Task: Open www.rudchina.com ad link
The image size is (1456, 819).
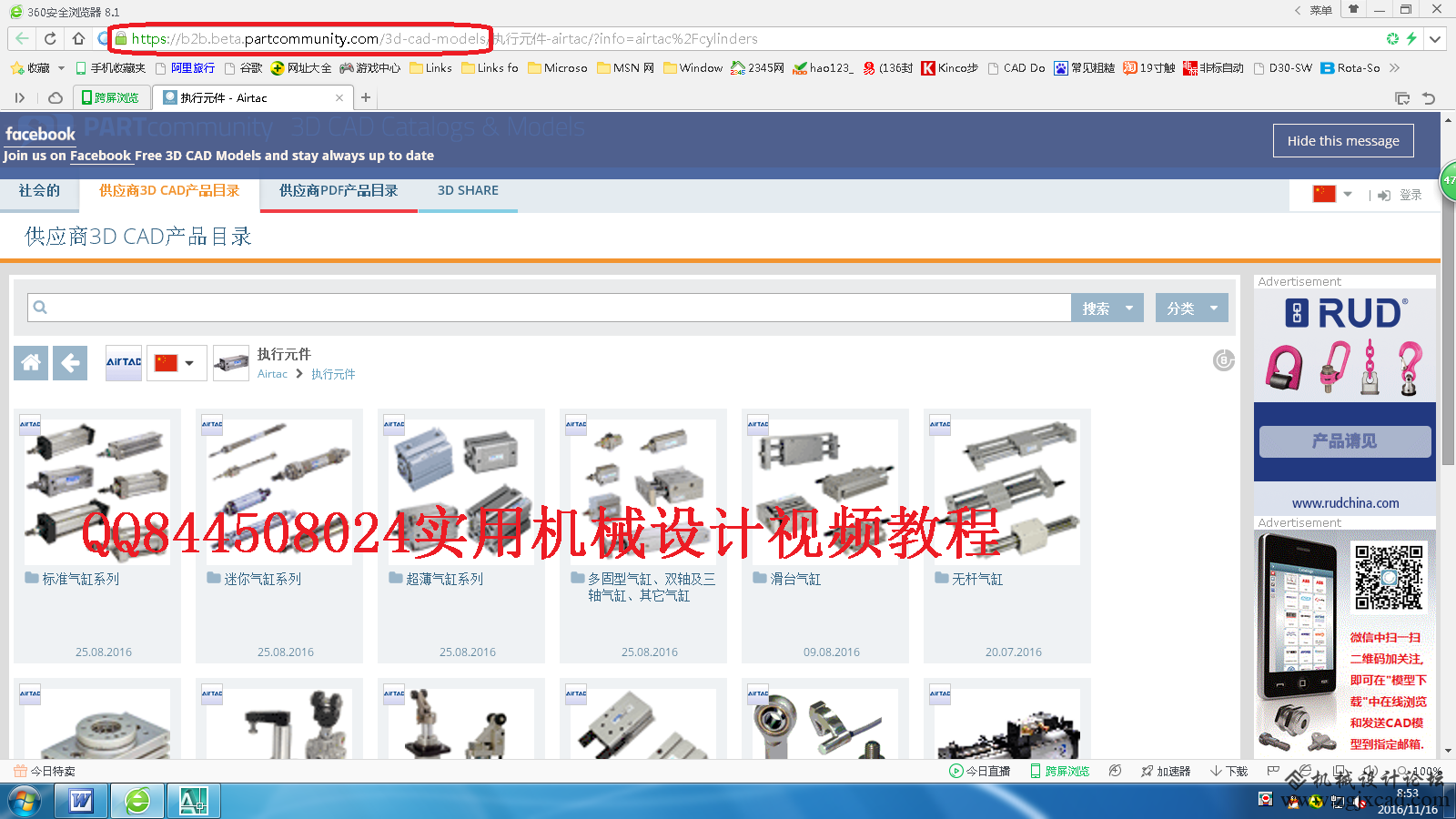Action: point(1345,502)
